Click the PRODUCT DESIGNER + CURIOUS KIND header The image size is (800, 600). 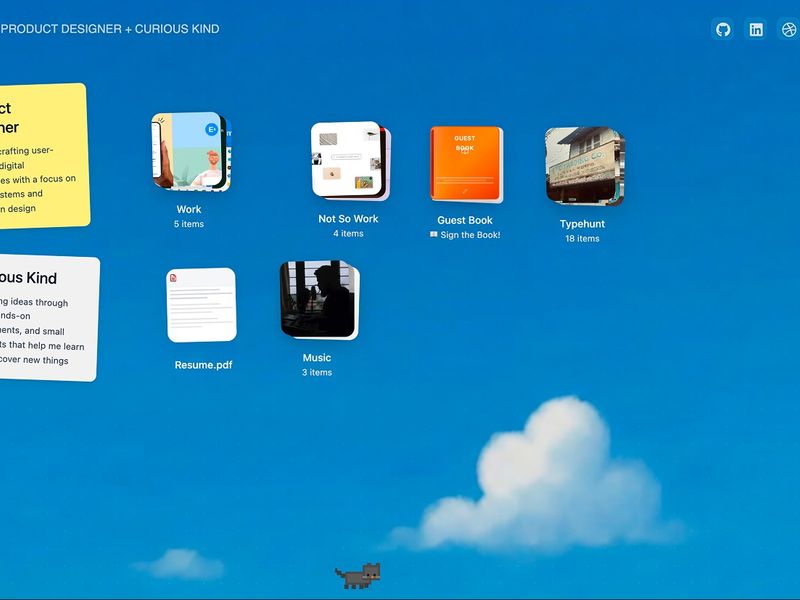point(110,29)
